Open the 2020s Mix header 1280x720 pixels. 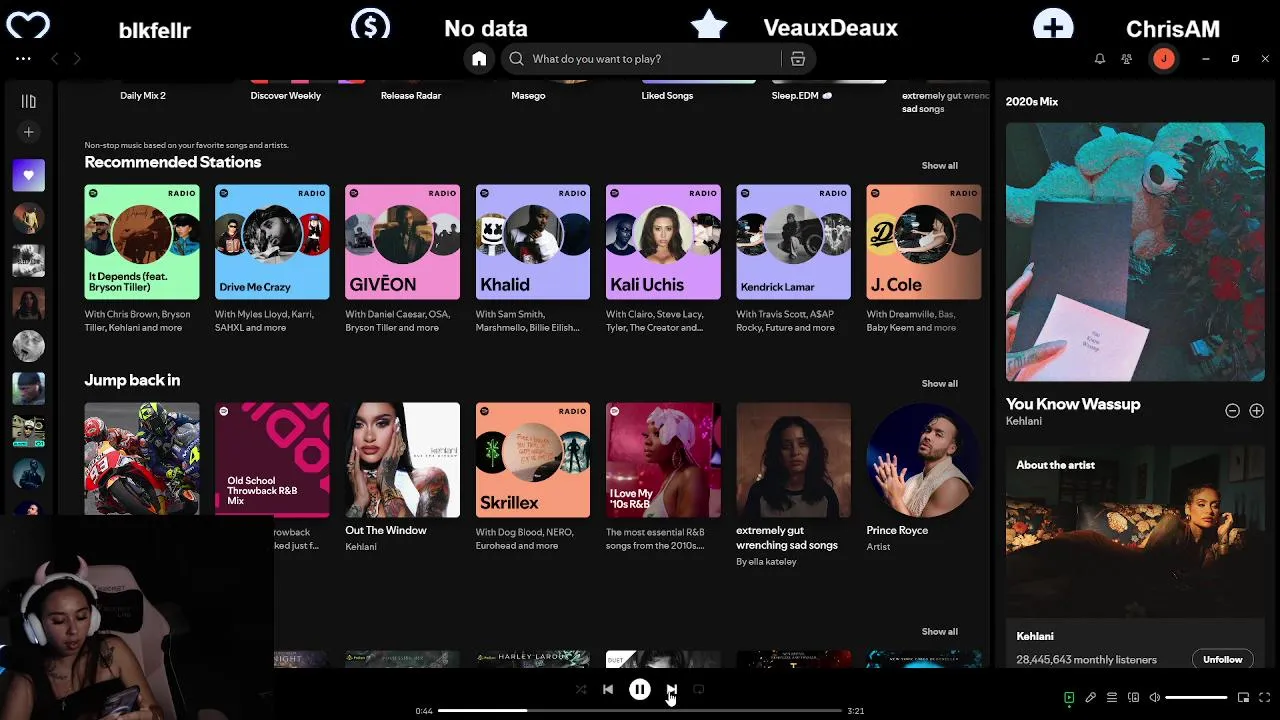point(1032,102)
